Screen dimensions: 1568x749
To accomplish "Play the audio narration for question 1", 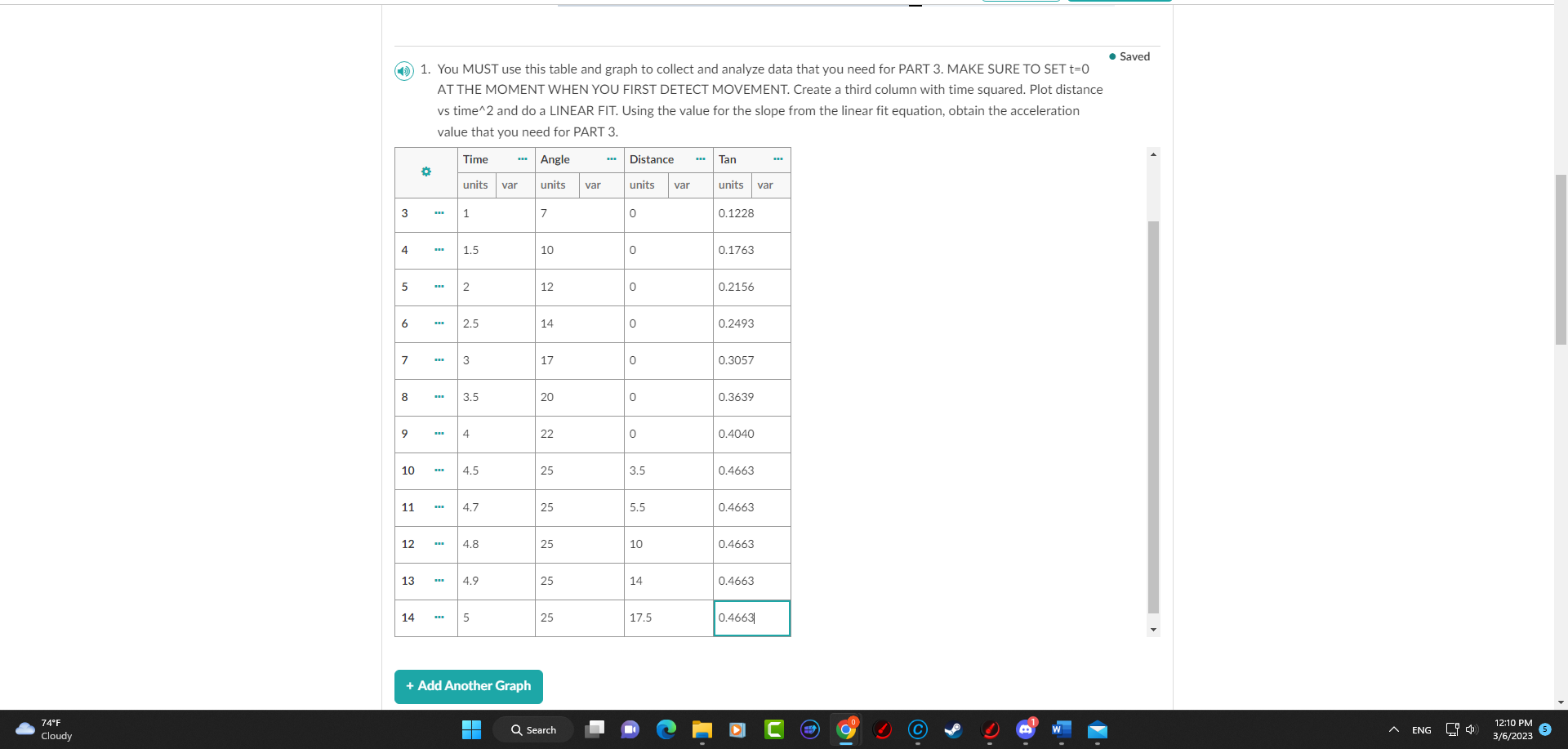I will tap(404, 71).
